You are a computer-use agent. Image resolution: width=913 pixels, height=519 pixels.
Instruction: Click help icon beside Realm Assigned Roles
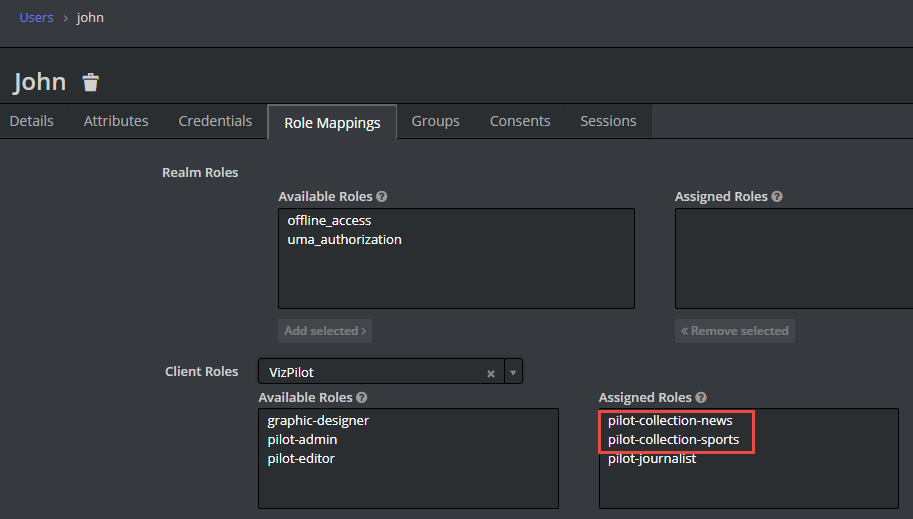(x=777, y=197)
